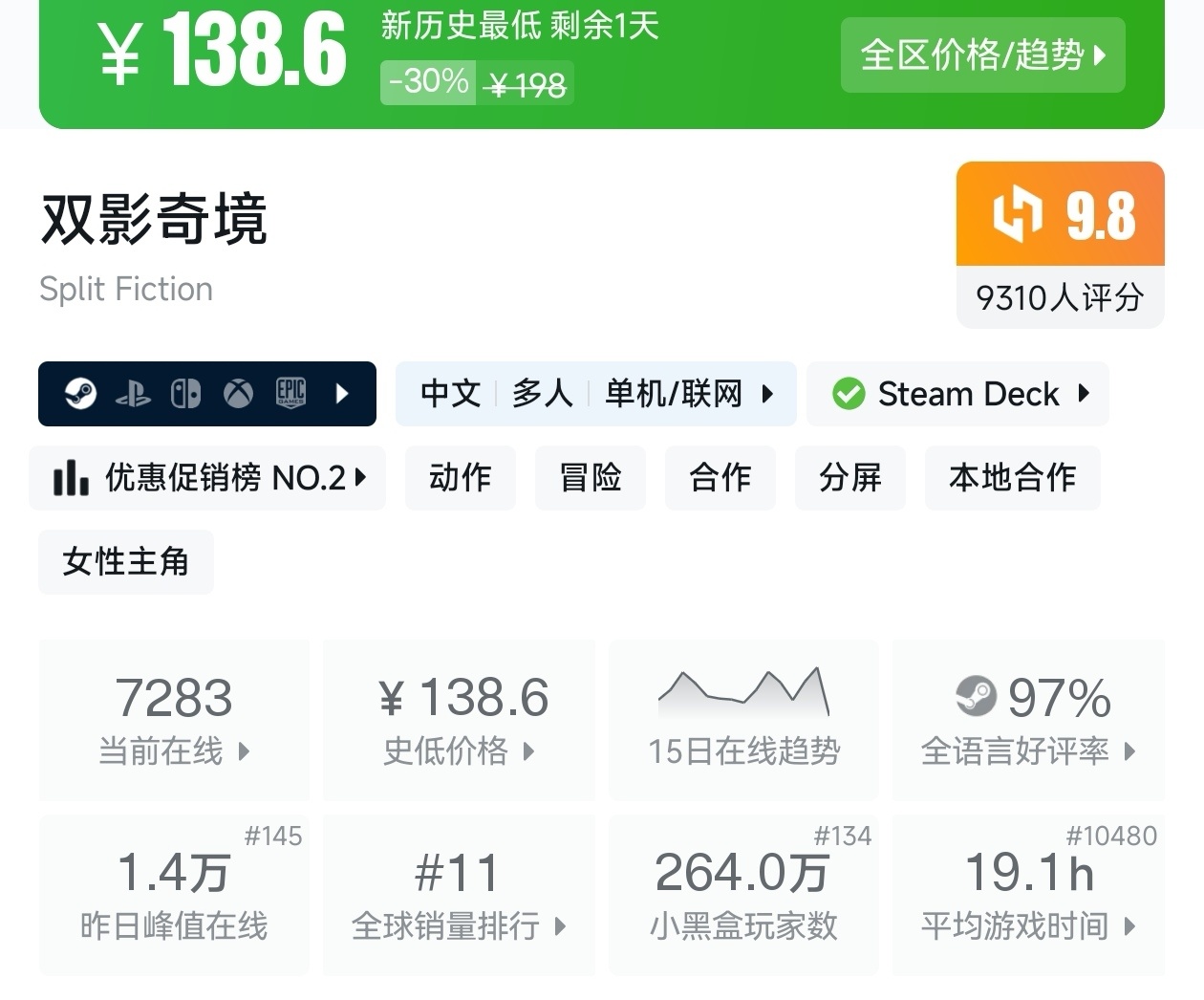Open the 7283 current online players stat

point(174,719)
